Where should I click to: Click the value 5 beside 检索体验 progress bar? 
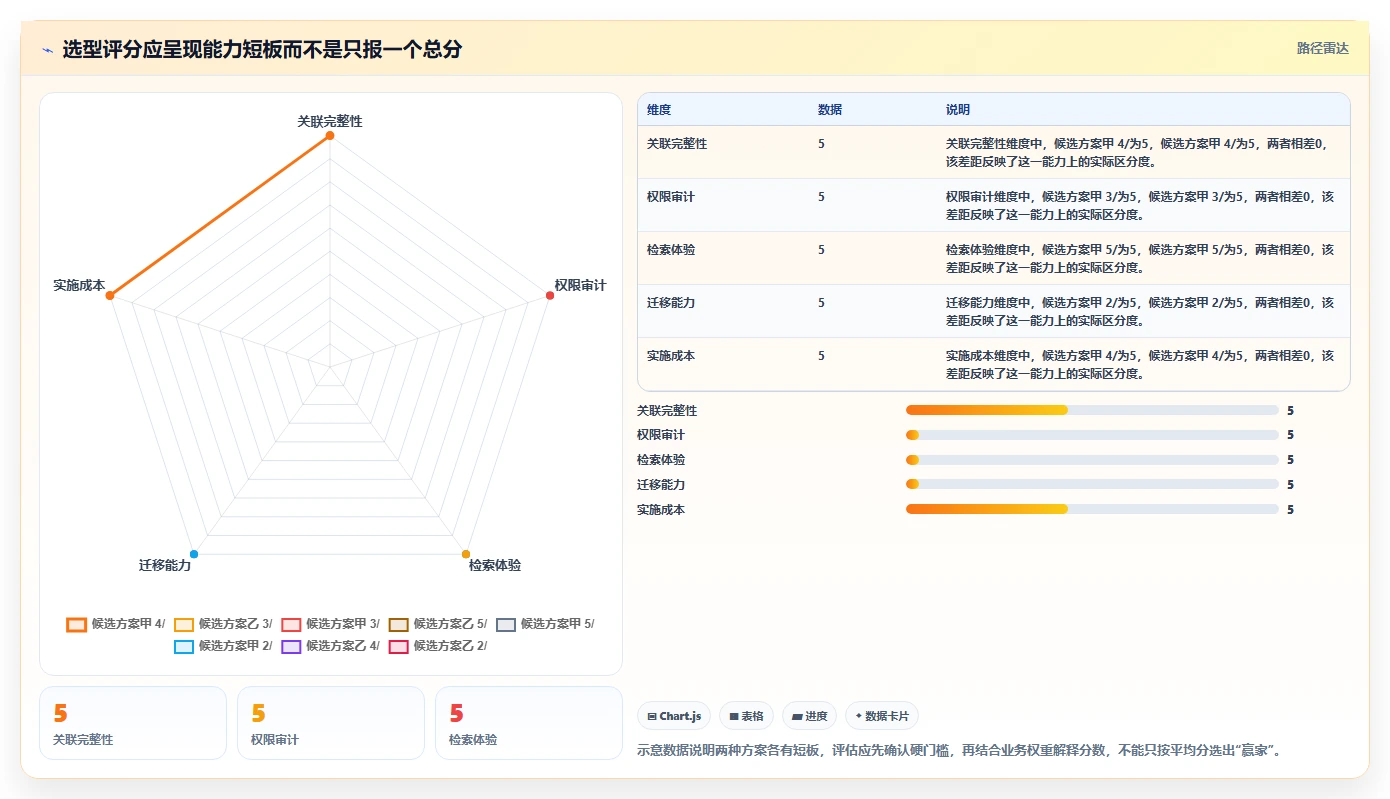[1290, 460]
